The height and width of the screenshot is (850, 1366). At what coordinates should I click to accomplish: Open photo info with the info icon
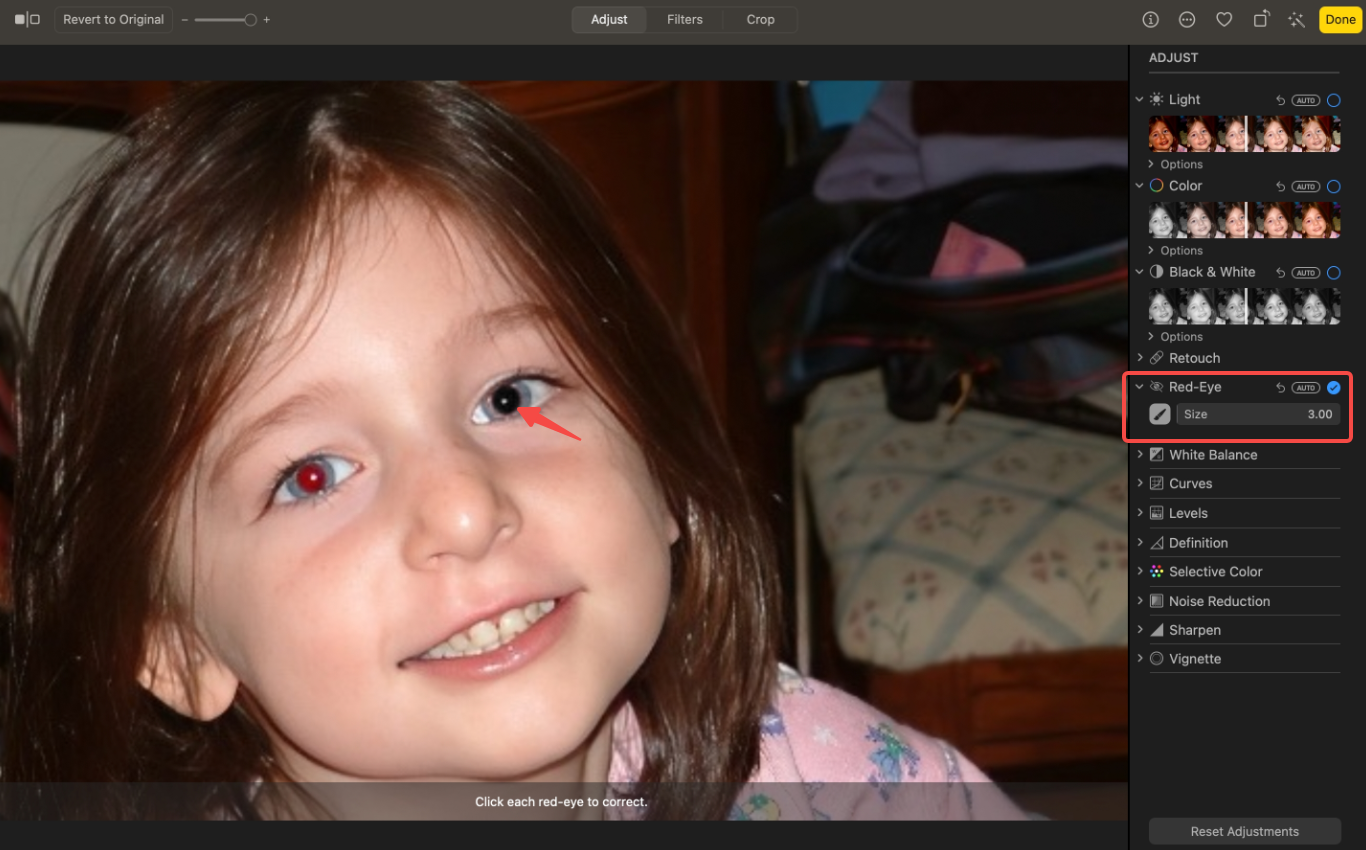(1150, 19)
